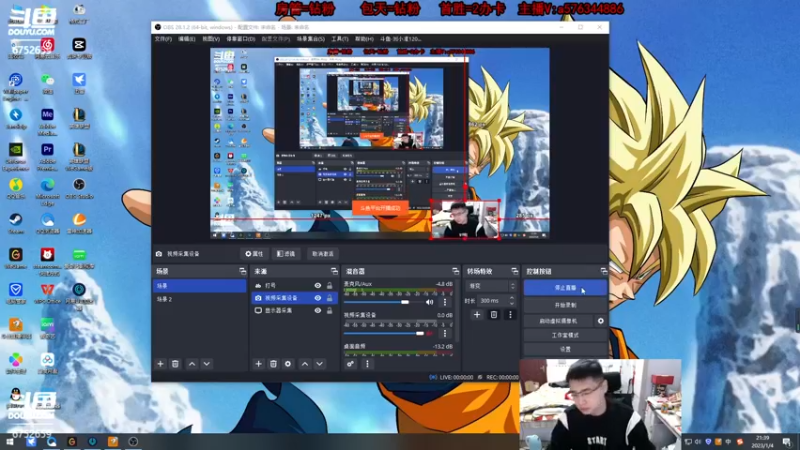Open virtual camera gear settings icon
Image resolution: width=800 pixels, height=450 pixels.
click(601, 321)
